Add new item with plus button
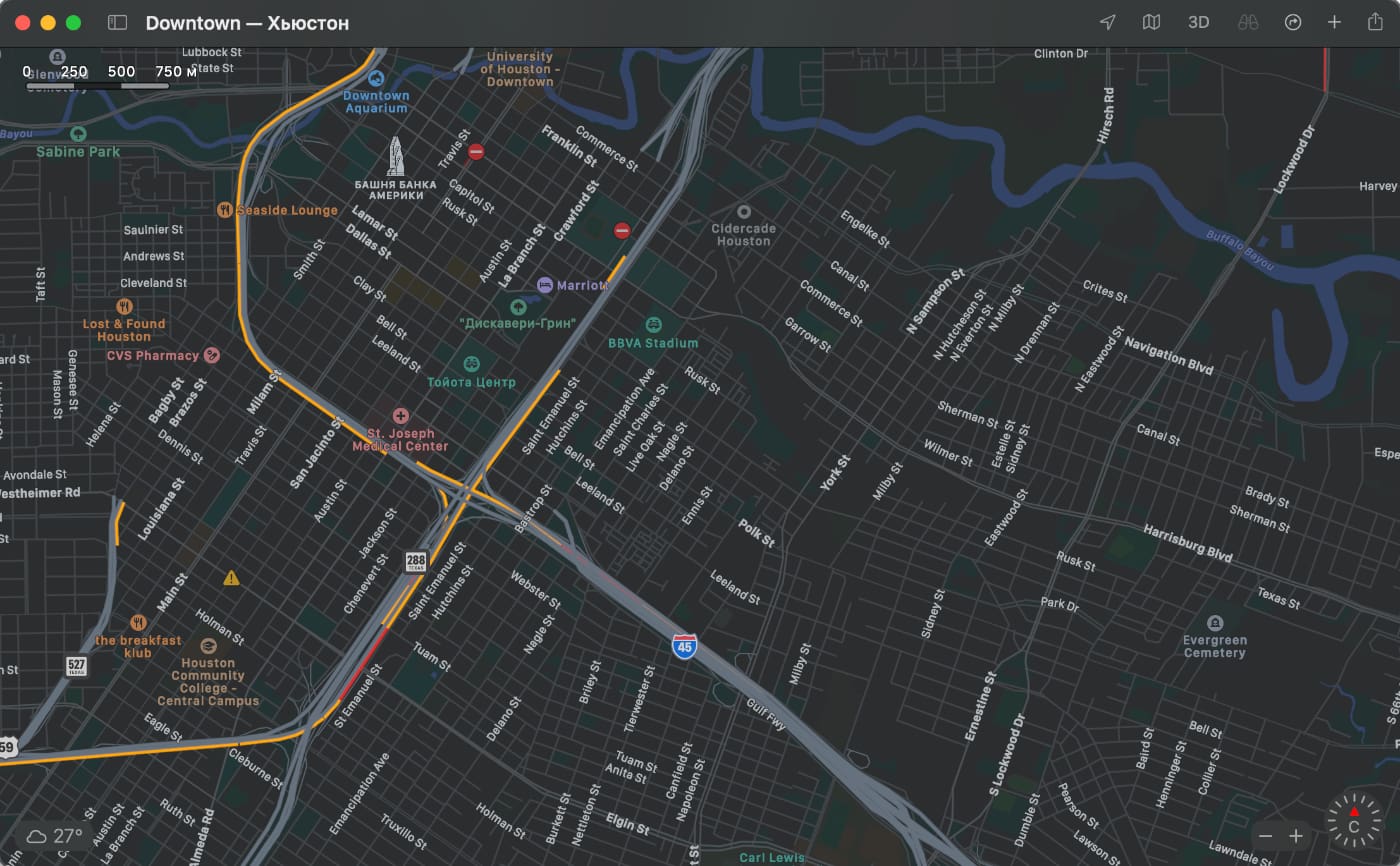Screen dimensions: 1400x866 [x=1334, y=22]
